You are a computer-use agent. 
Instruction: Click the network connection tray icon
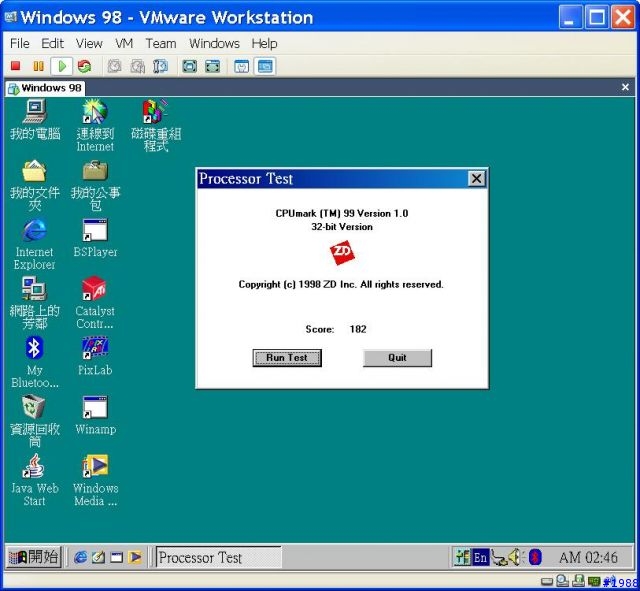[x=499, y=558]
